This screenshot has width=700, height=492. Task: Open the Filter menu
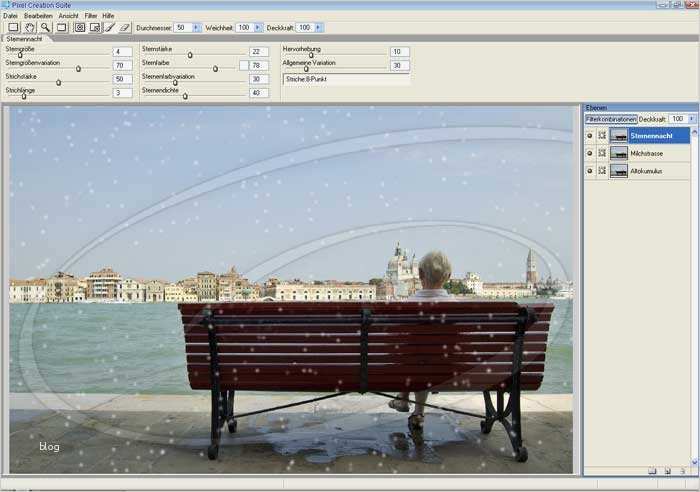coord(91,16)
